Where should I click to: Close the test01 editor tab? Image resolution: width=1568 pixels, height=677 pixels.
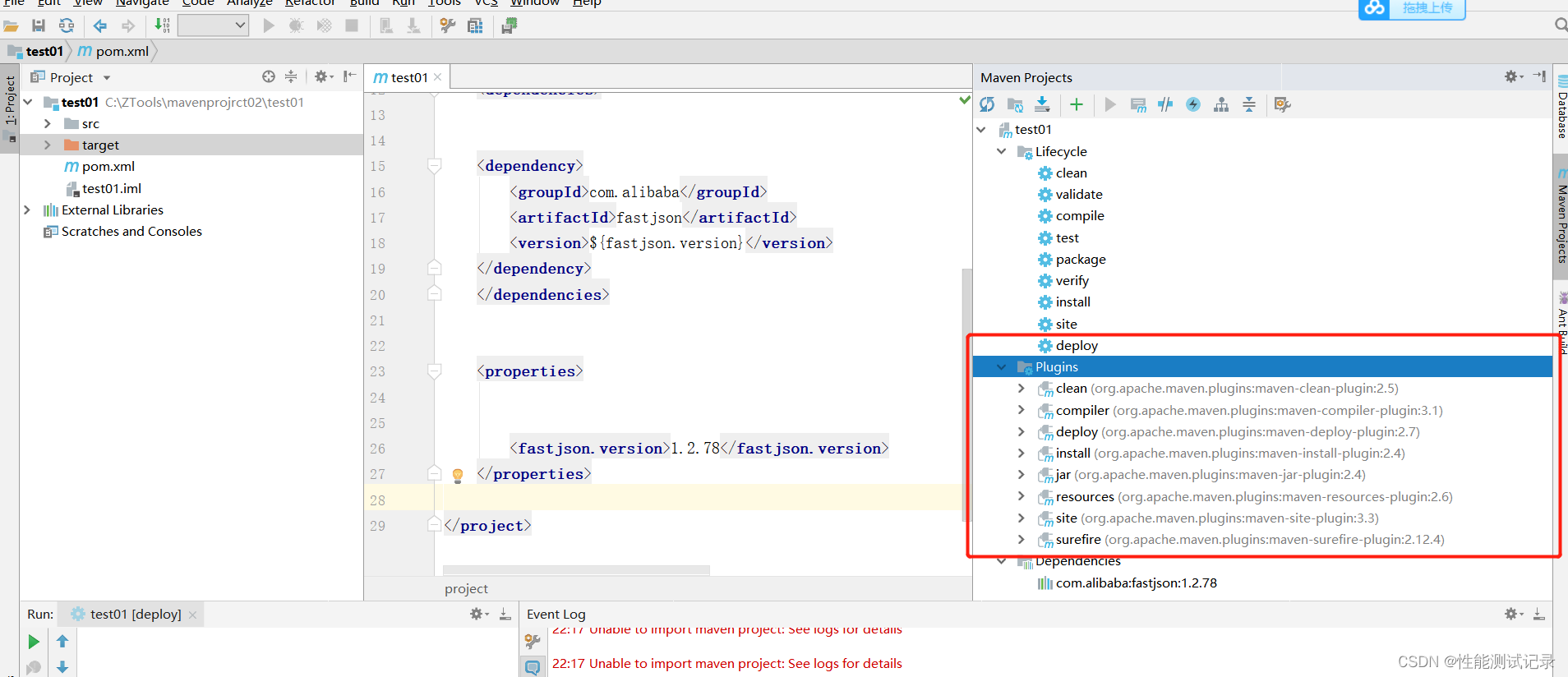[x=438, y=77]
